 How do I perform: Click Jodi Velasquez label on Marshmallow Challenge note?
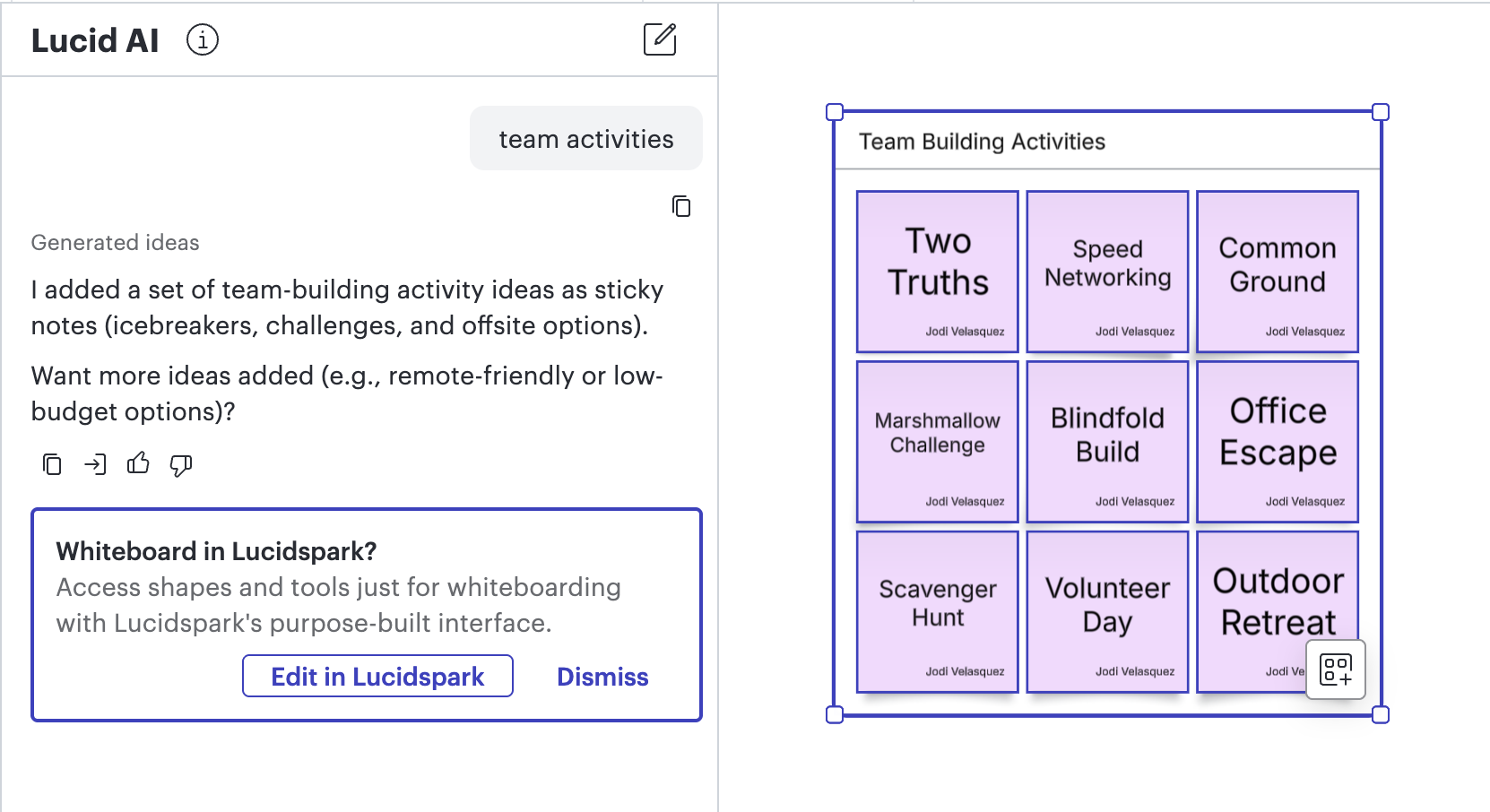pyautogui.click(x=965, y=502)
